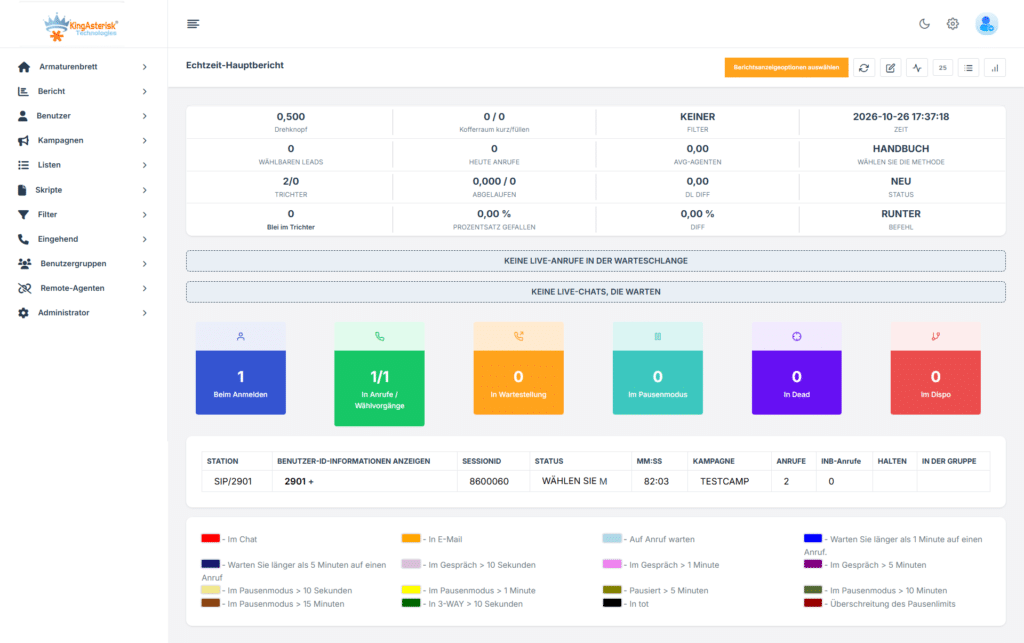Image resolution: width=1024 pixels, height=643 pixels.
Task: Expand the Listen chevron
Action: [x=144, y=165]
